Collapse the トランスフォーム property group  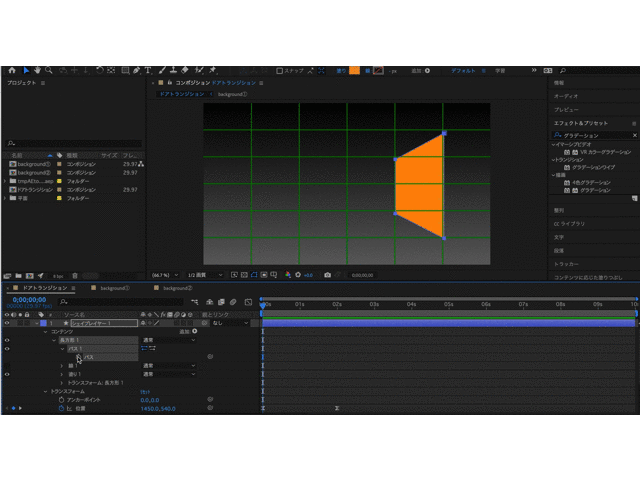tap(46, 391)
